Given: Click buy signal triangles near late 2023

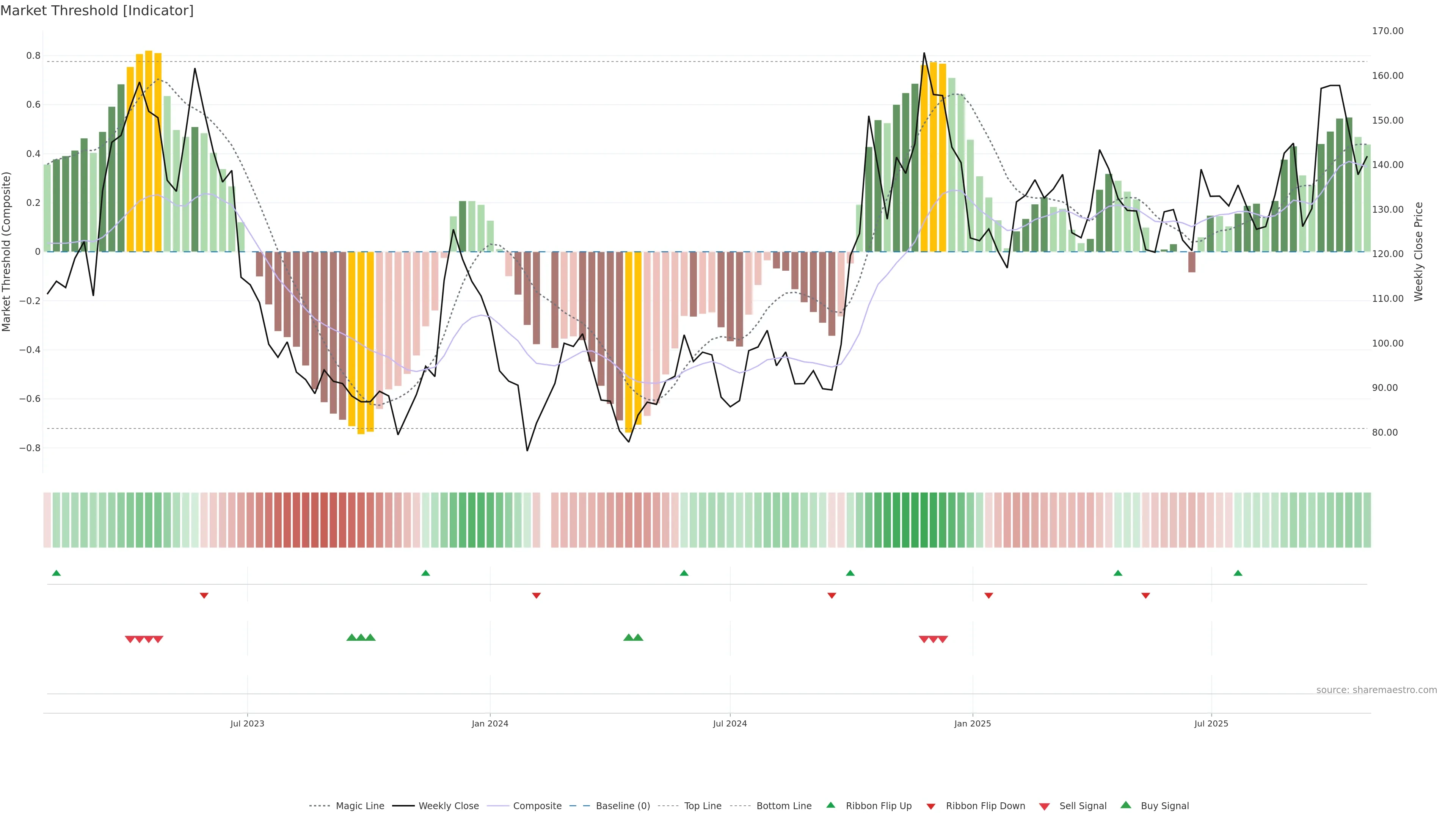Looking at the screenshot, I should click(x=361, y=637).
